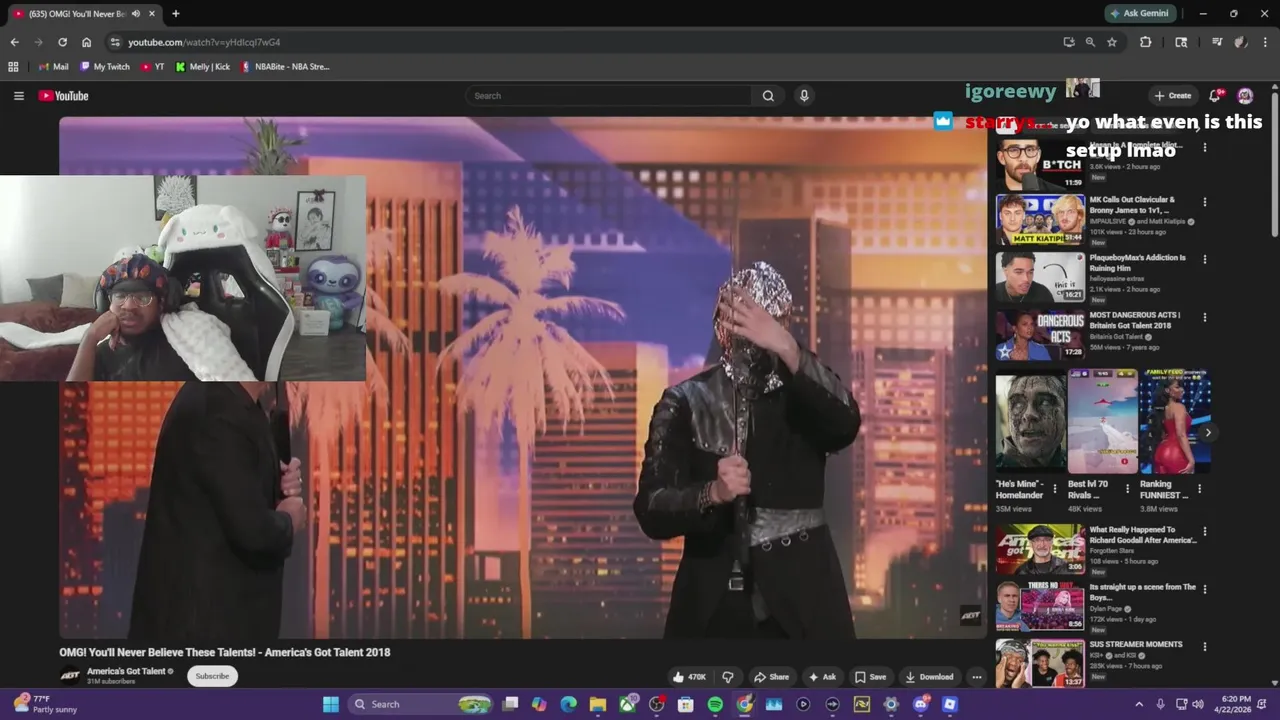Screen dimensions: 1280x720
Task: Click the site information icon in the address bar
Action: point(115,42)
